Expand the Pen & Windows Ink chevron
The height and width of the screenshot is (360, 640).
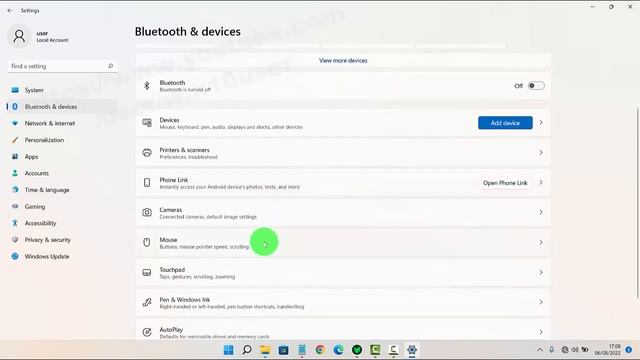tap(541, 302)
